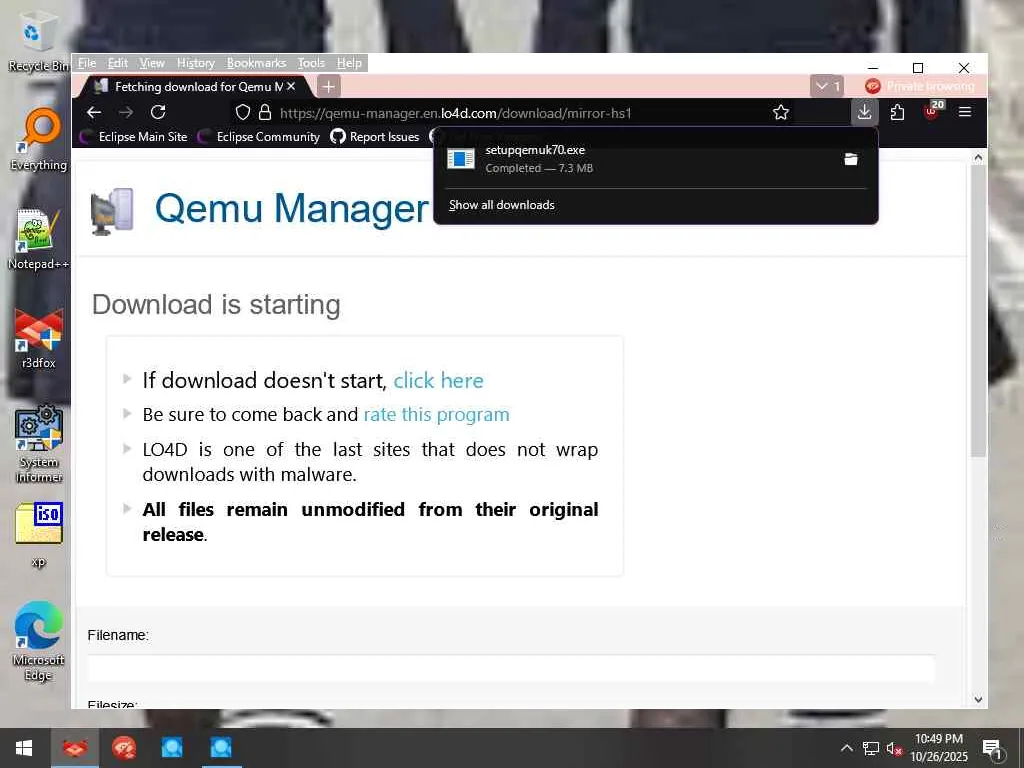Select the xp iso file on desktop
1024x768 pixels.
[39, 534]
